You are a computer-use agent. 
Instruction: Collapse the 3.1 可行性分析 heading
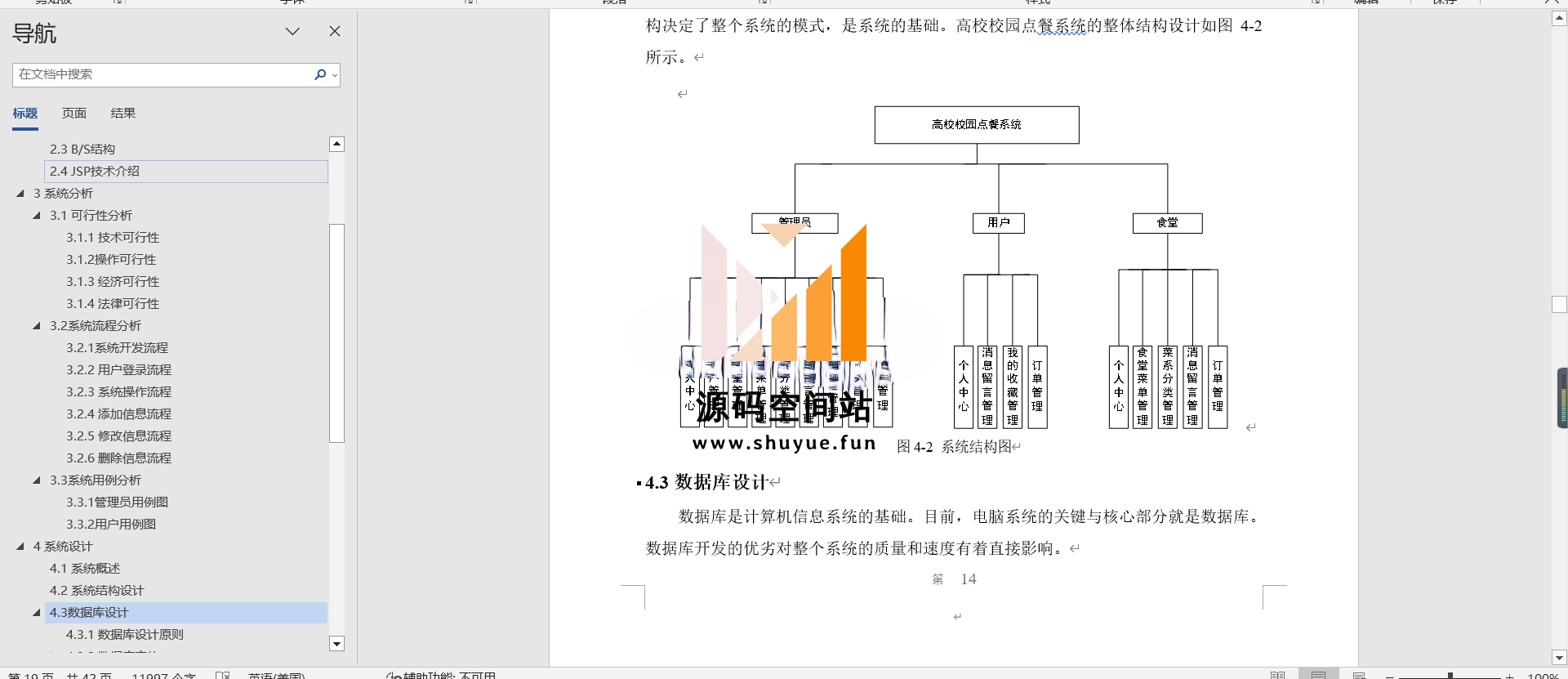click(x=36, y=216)
